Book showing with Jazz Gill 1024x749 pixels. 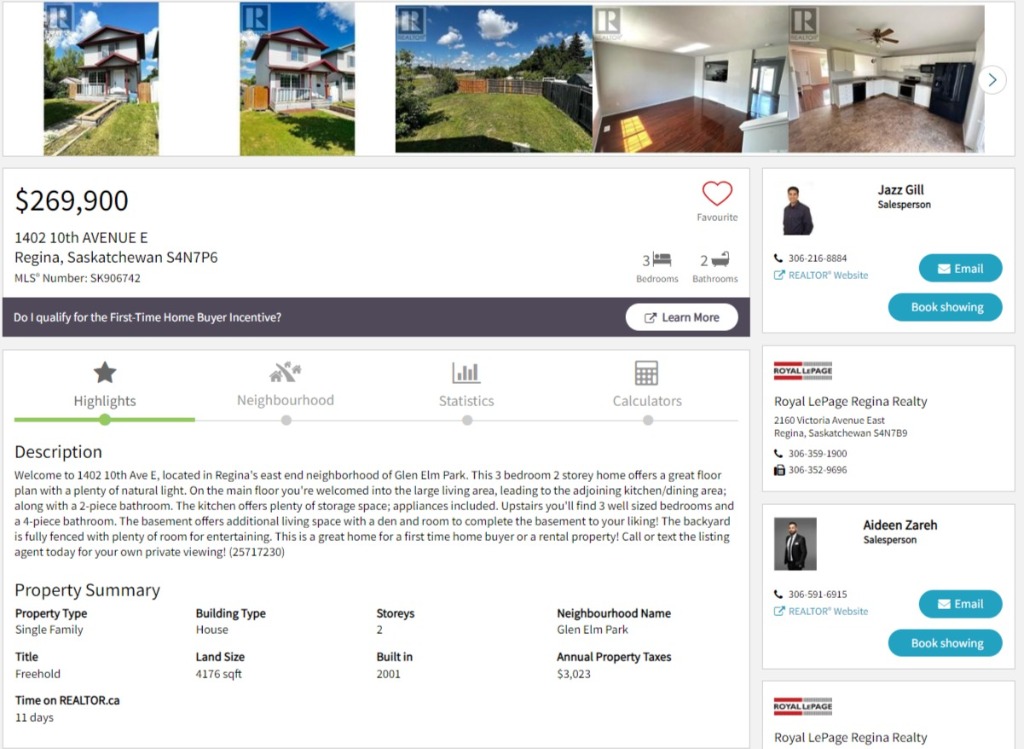click(x=945, y=307)
